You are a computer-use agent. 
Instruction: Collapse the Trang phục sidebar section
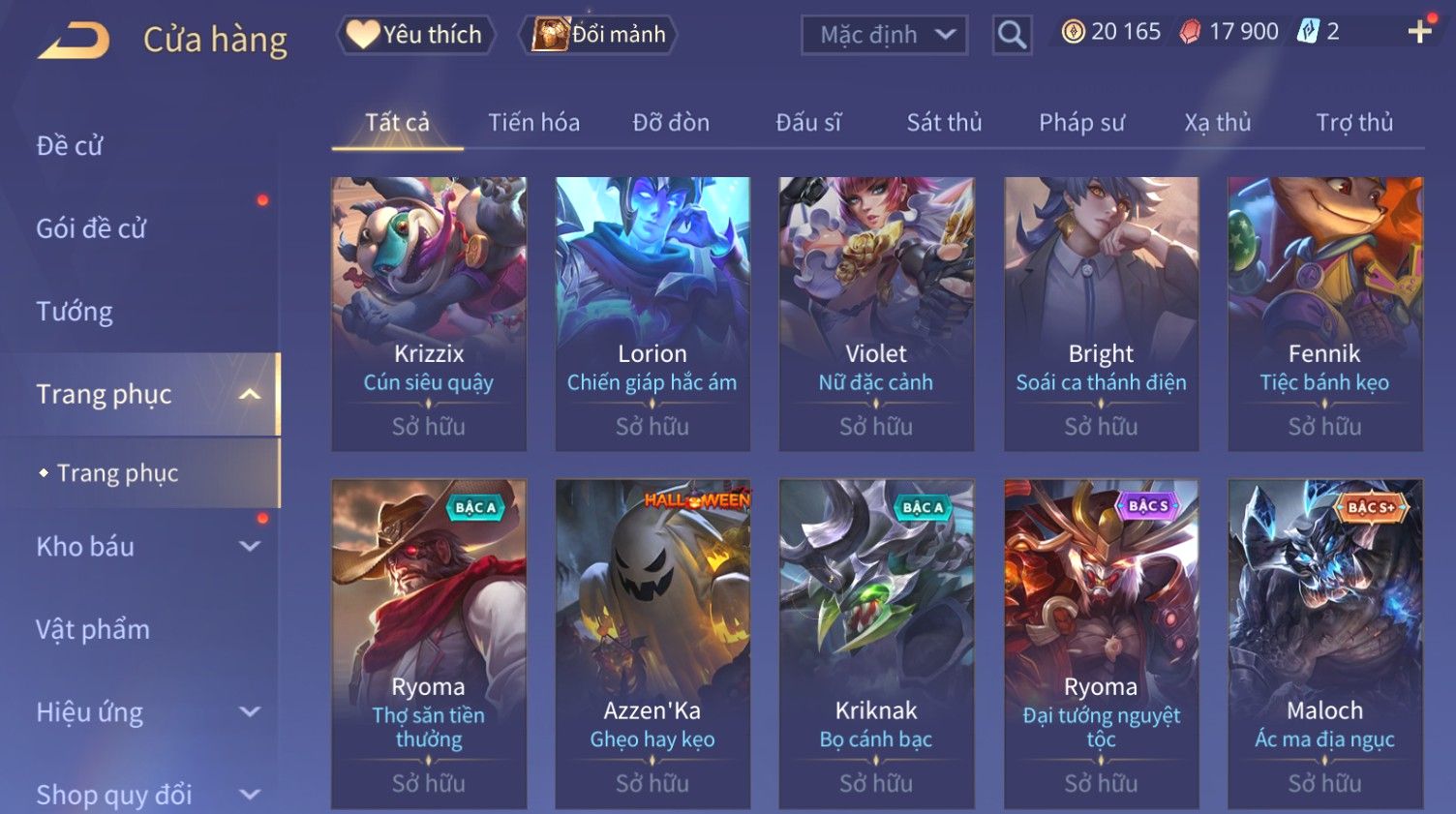coord(250,394)
